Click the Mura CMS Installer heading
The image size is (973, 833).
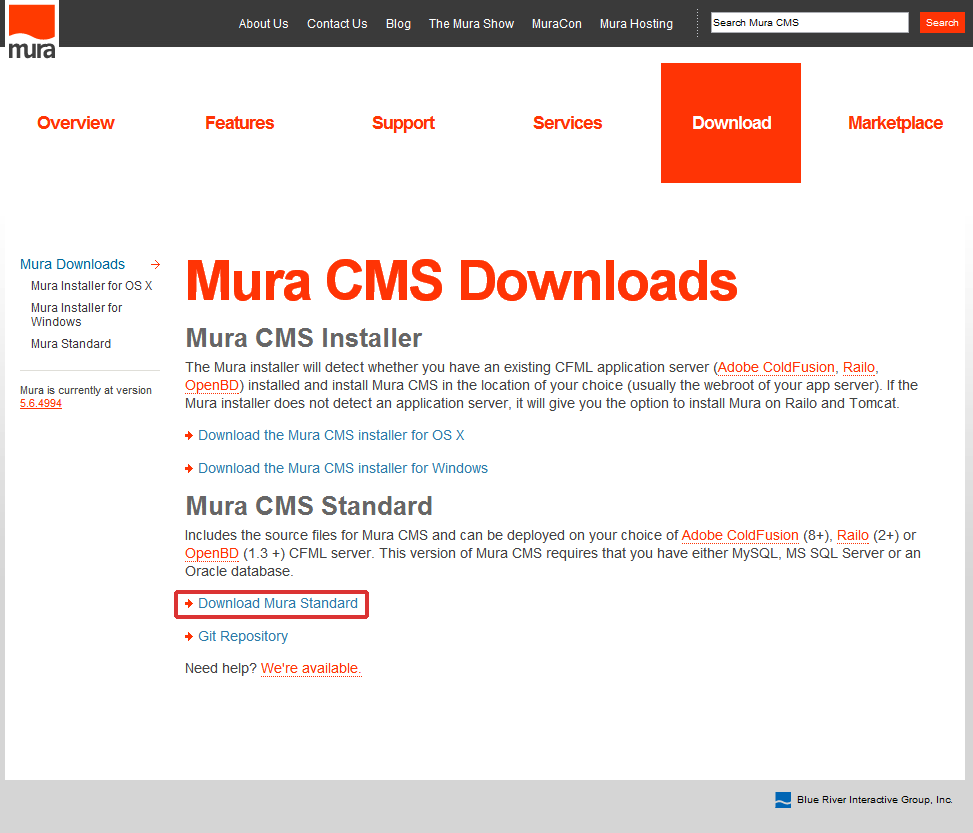[x=303, y=338]
